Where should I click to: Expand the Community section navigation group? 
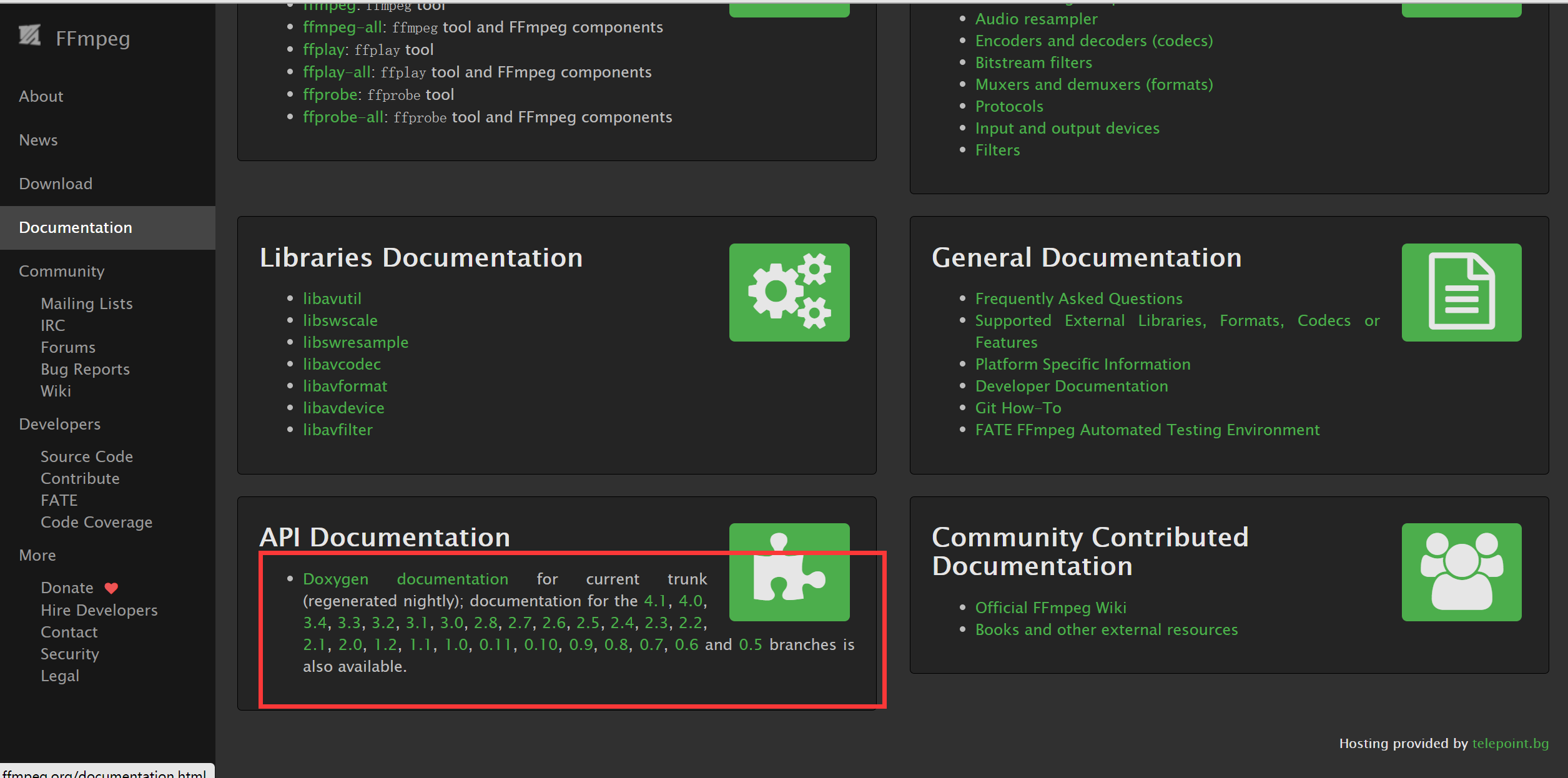[x=63, y=271]
